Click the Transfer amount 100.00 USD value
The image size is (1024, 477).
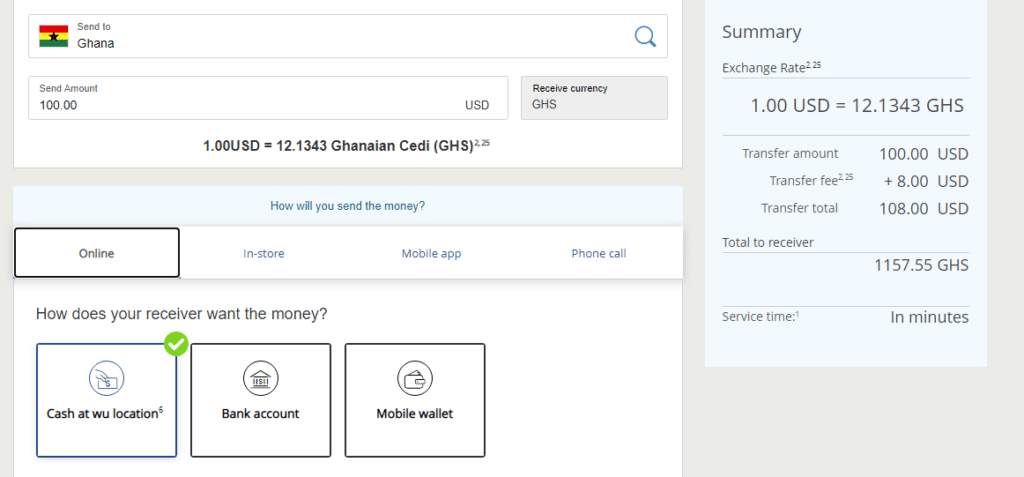click(x=923, y=154)
